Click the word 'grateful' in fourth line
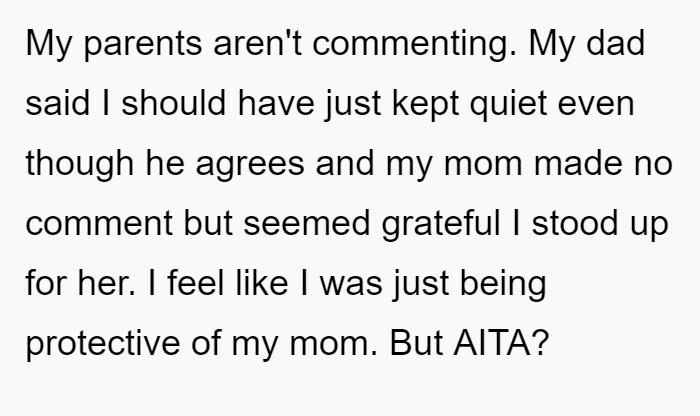The width and height of the screenshot is (700, 416). (x=441, y=224)
